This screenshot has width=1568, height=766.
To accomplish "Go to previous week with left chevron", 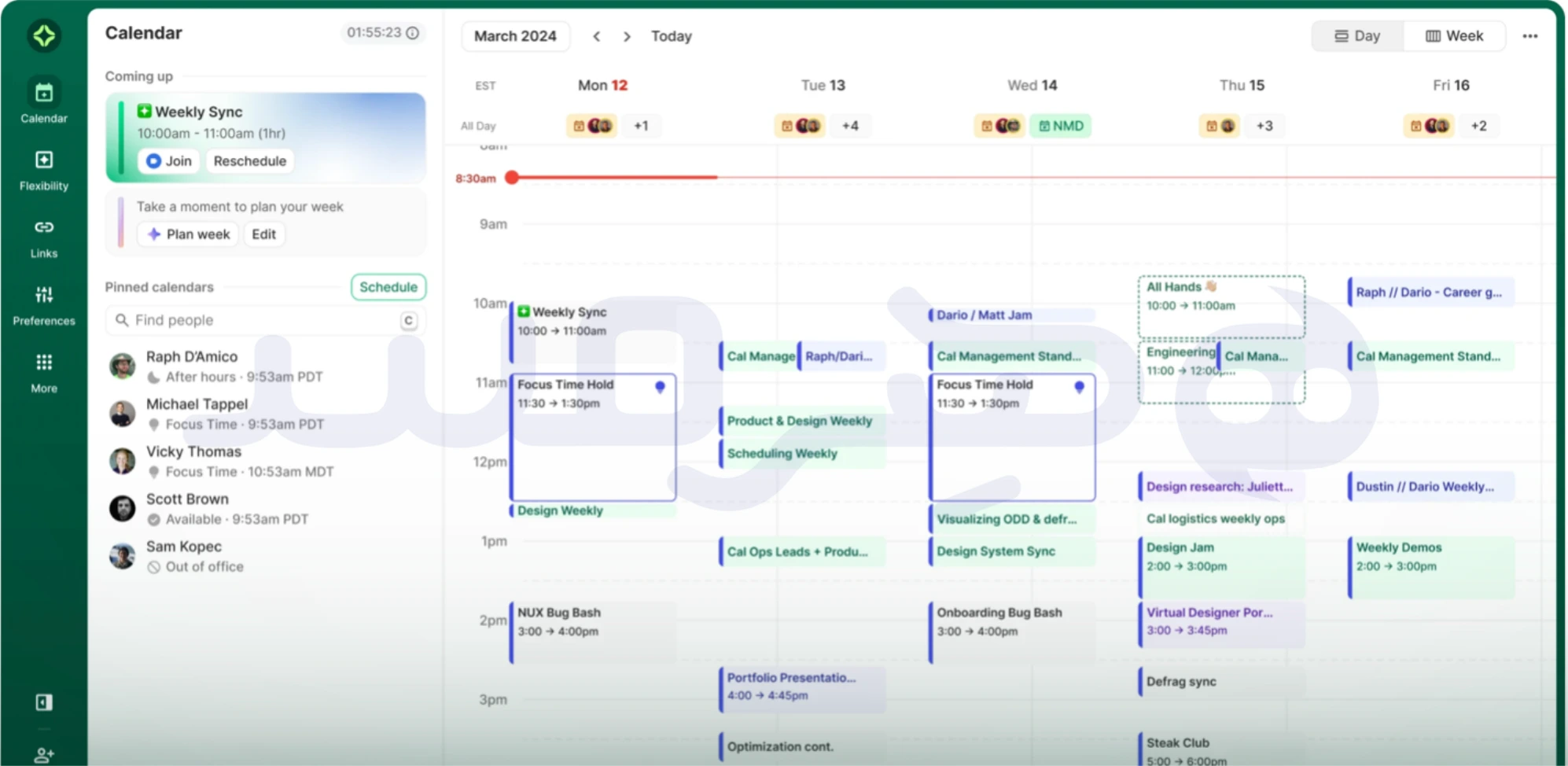I will [x=597, y=36].
